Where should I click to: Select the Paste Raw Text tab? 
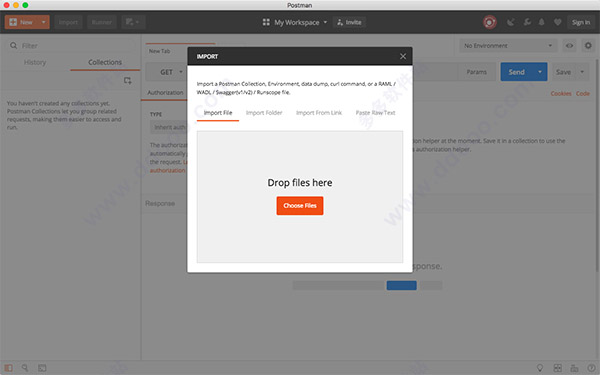pos(375,112)
